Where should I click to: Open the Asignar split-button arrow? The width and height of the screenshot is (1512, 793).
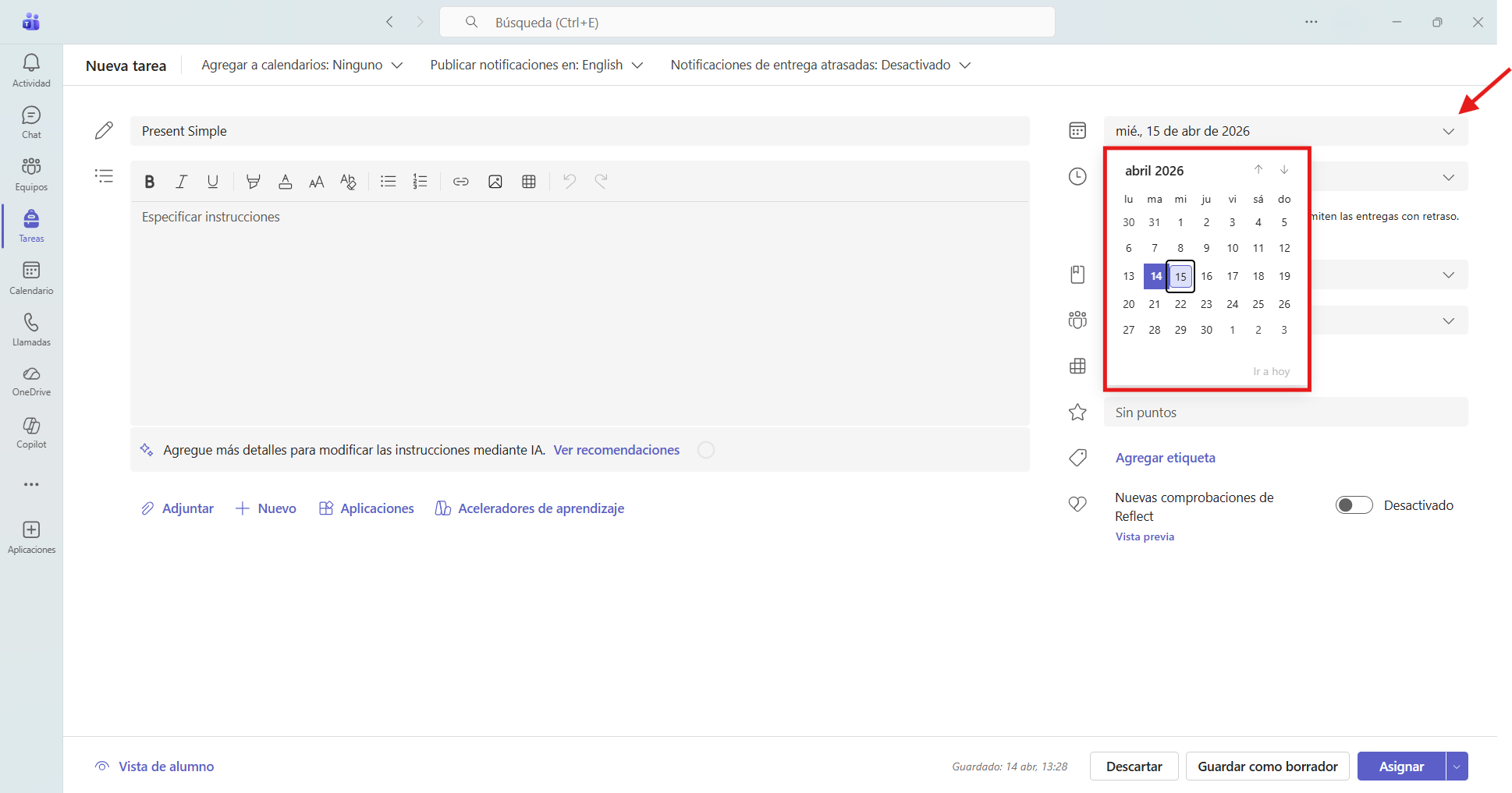coord(1457,766)
